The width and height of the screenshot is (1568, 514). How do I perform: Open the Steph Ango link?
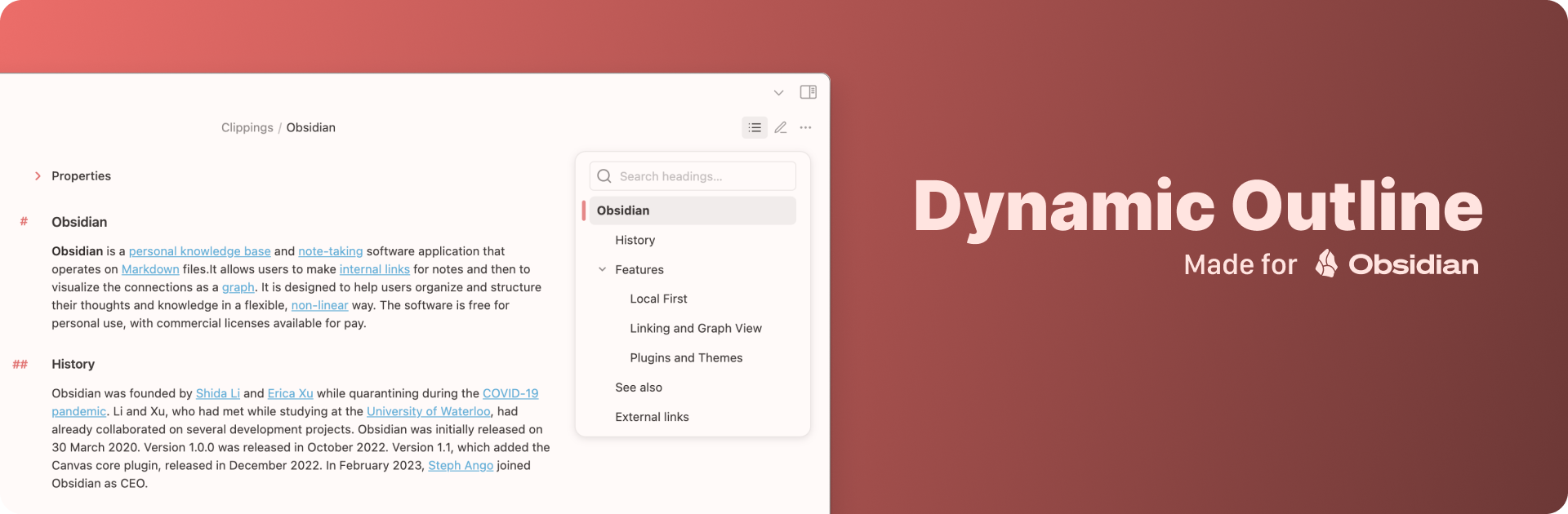(x=461, y=465)
